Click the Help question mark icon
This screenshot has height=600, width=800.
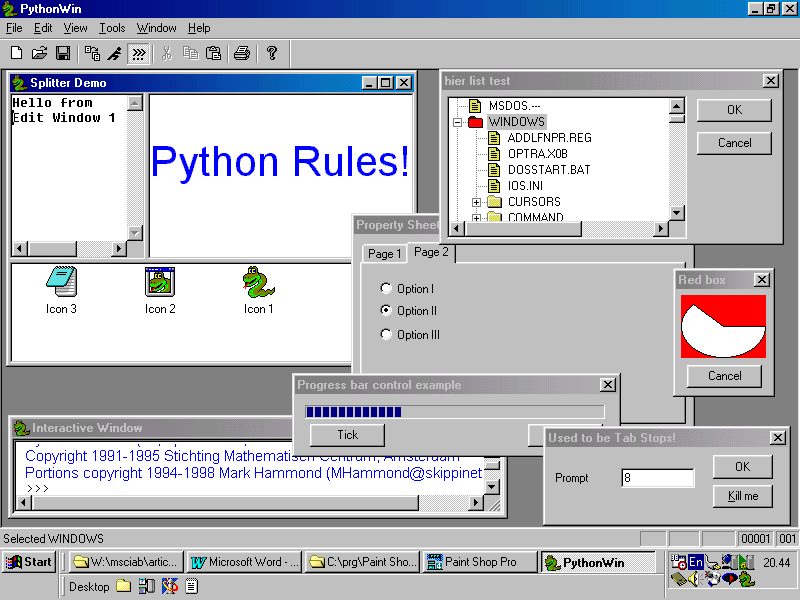click(272, 53)
